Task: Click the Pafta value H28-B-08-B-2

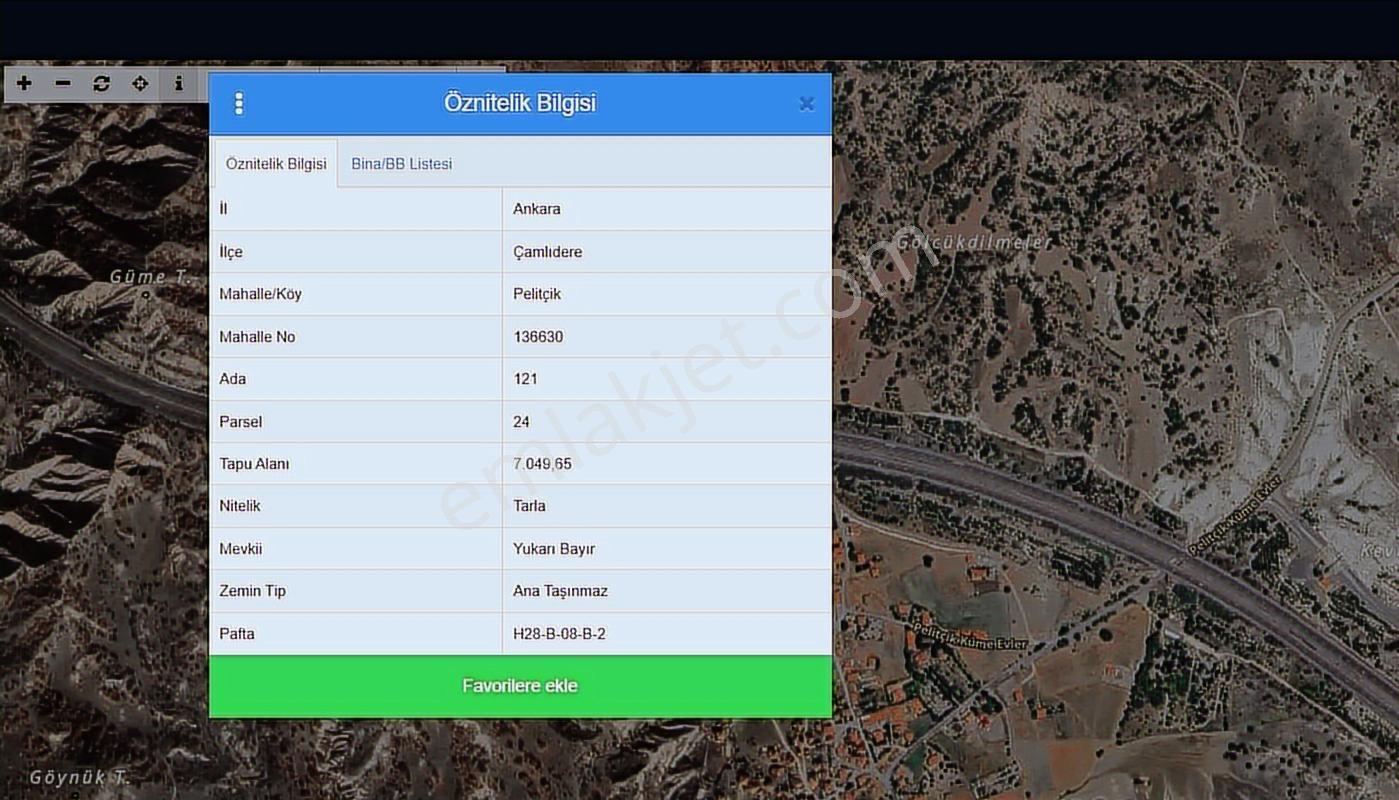Action: point(559,634)
